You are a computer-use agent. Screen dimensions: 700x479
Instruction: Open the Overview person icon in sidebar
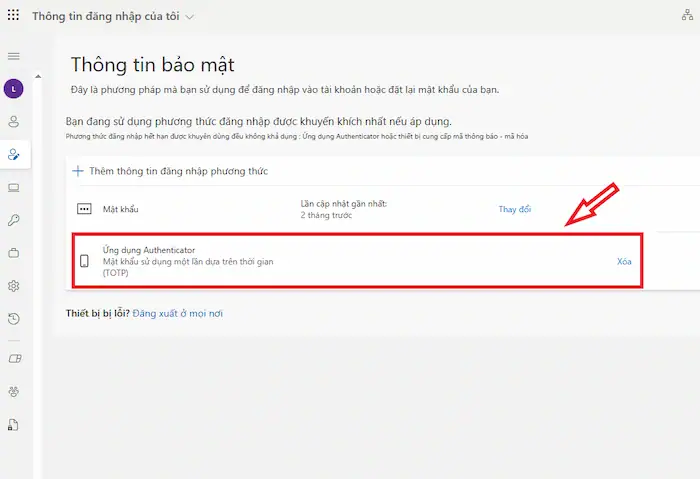[14, 122]
